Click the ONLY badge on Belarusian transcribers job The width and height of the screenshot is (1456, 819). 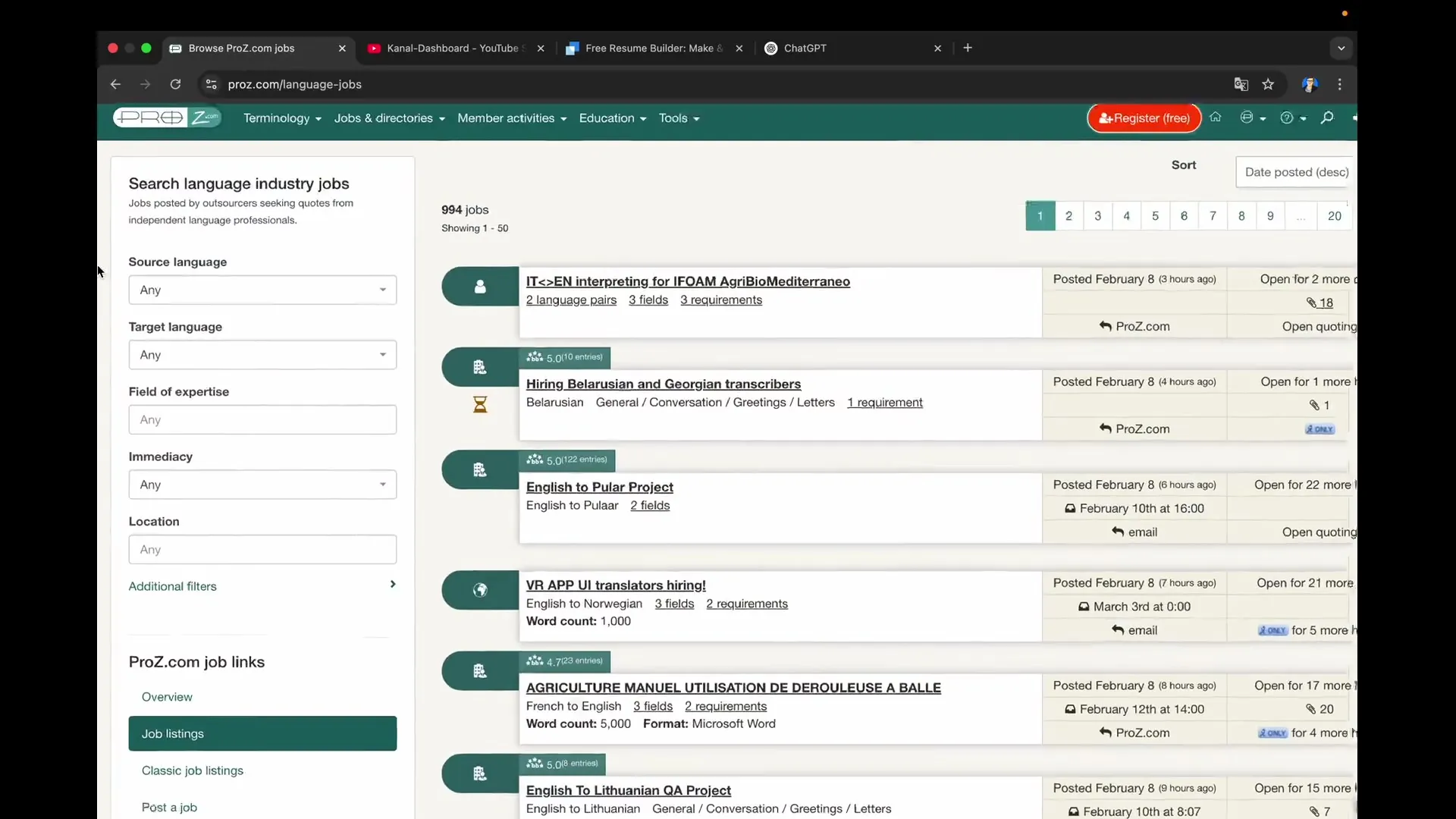coord(1319,428)
